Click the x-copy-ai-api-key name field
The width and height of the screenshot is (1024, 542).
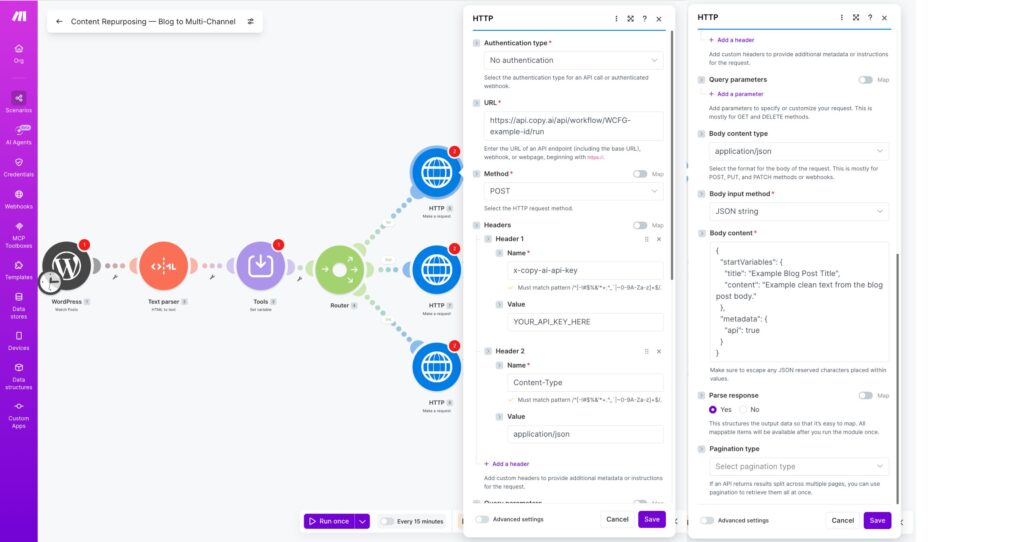coord(585,270)
